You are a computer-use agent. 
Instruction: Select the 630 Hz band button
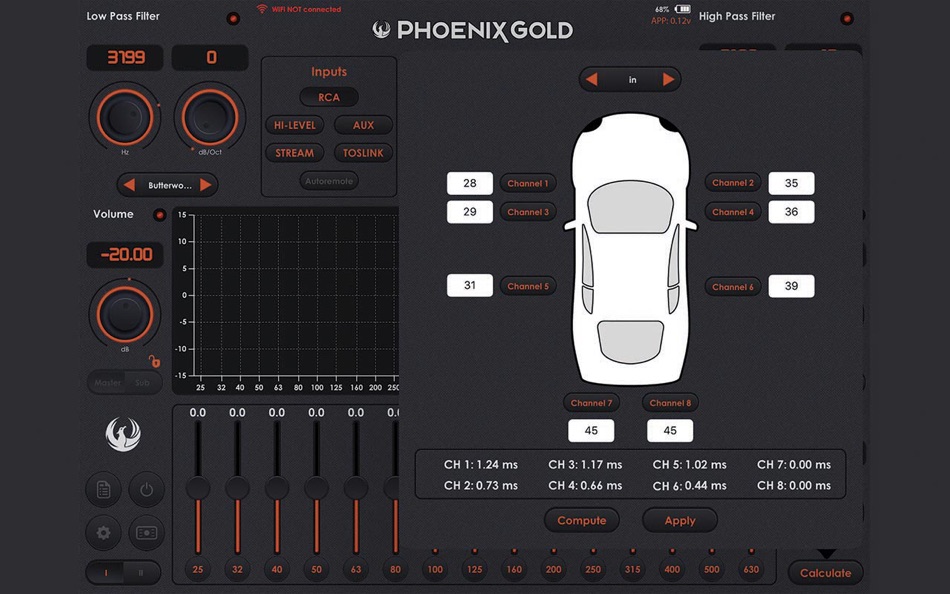pos(751,569)
